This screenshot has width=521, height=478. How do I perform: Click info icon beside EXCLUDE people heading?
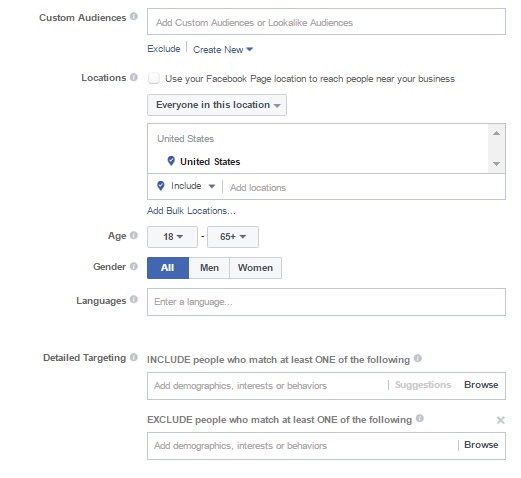[420, 418]
